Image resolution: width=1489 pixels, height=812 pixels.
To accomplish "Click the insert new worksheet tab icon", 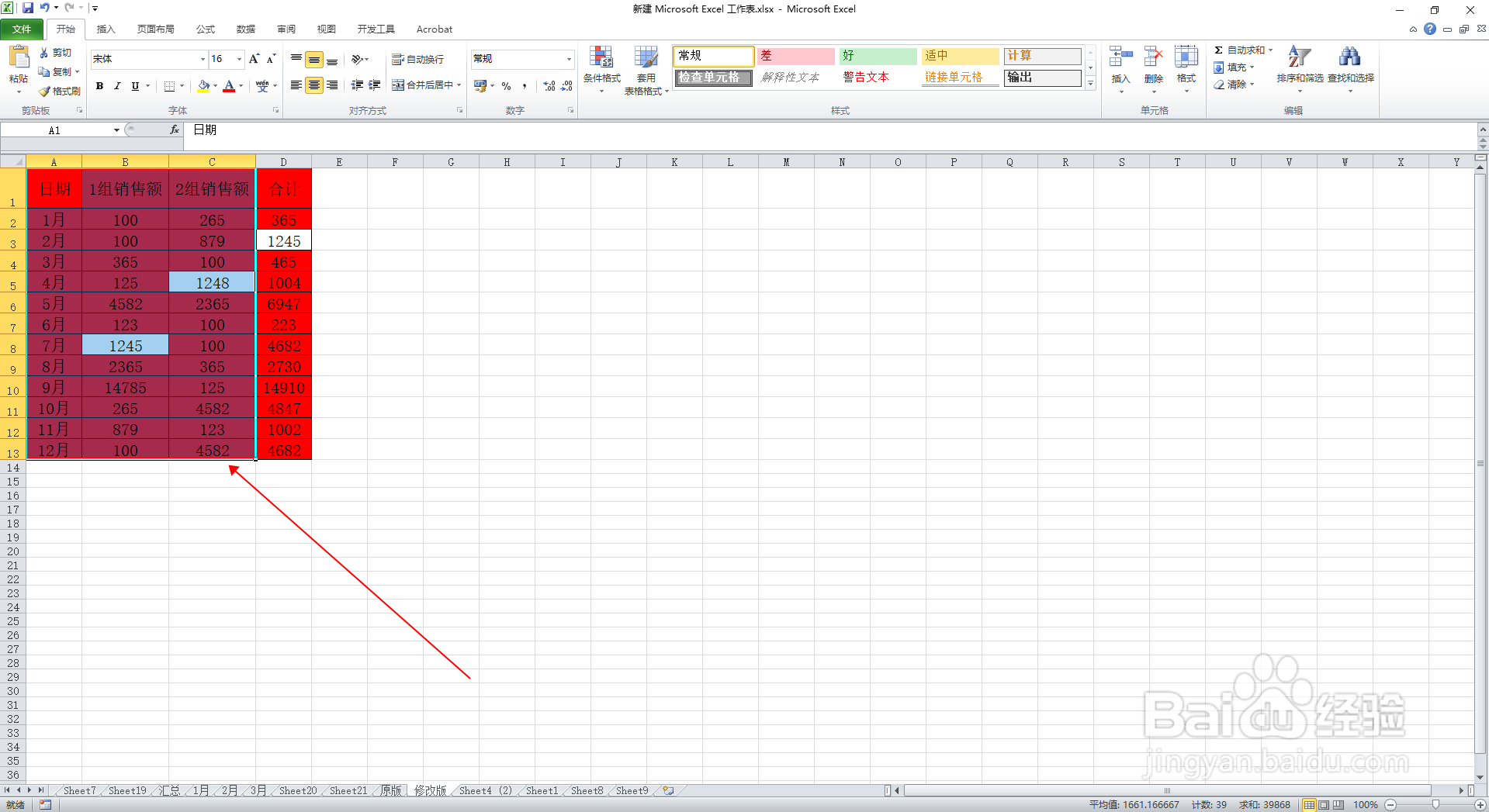I will click(668, 791).
